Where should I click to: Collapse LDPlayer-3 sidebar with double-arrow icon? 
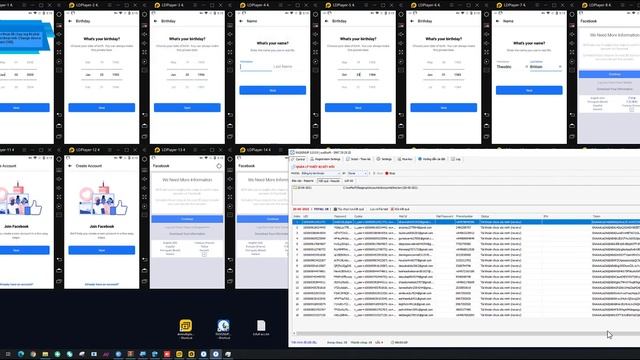tap(230, 5)
